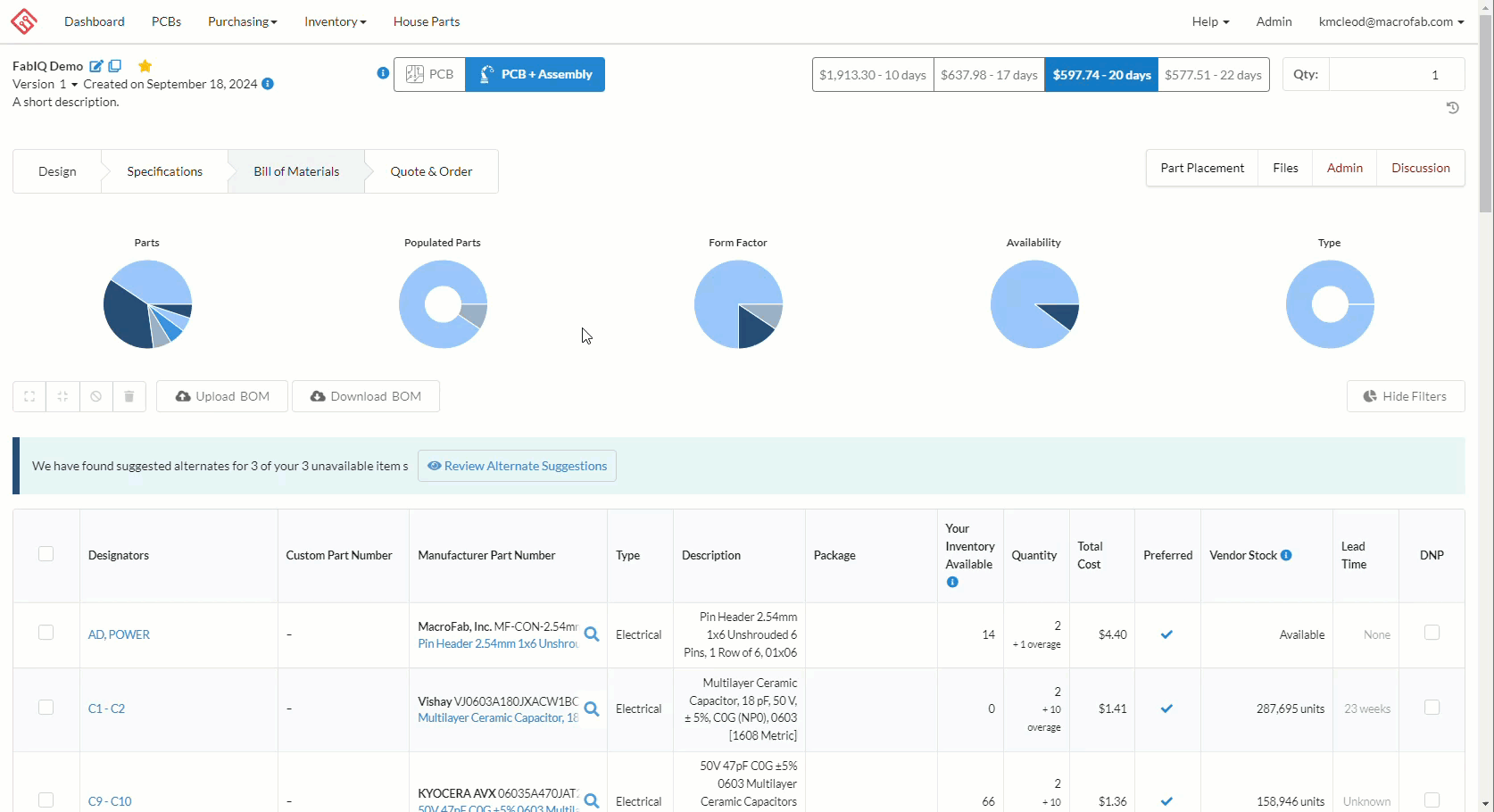Toggle DNP checkbox for AD, POWER
Image resolution: width=1494 pixels, height=812 pixels.
click(x=1432, y=633)
